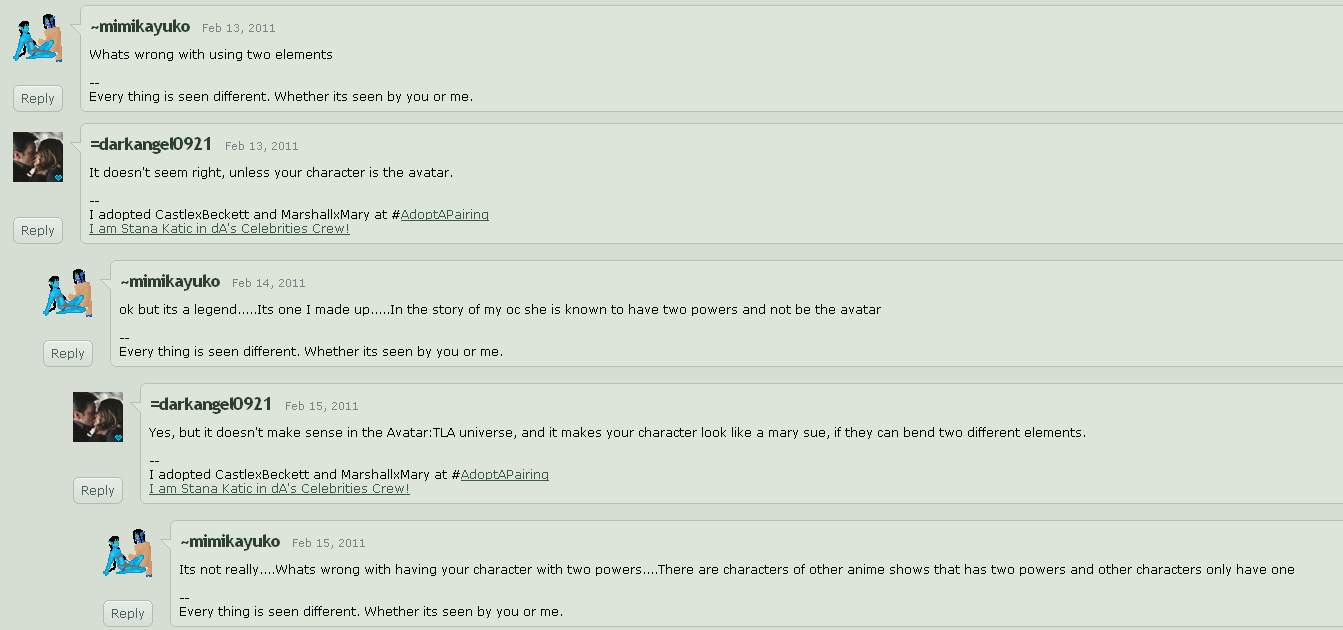Open AdoptAPairing link in the Feb 13 signature
The width and height of the screenshot is (1343, 630).
click(x=444, y=214)
